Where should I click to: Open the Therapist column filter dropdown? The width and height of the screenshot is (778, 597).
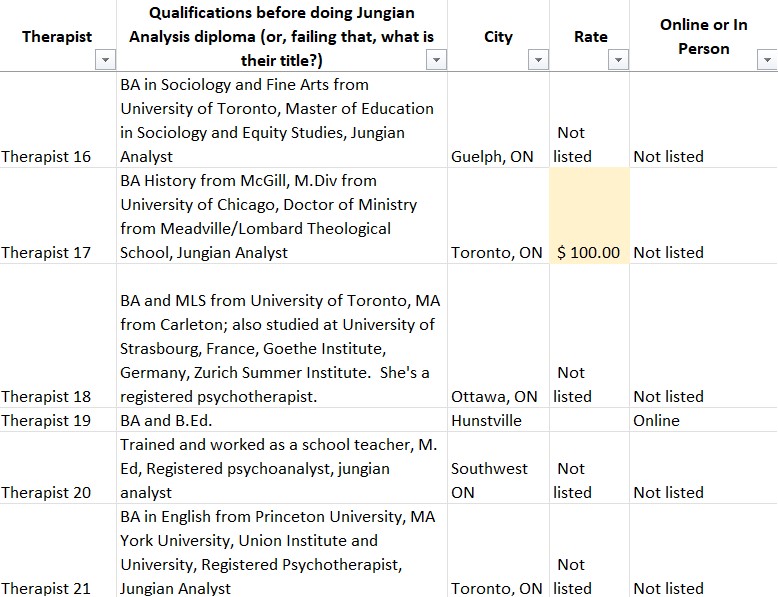[x=105, y=61]
